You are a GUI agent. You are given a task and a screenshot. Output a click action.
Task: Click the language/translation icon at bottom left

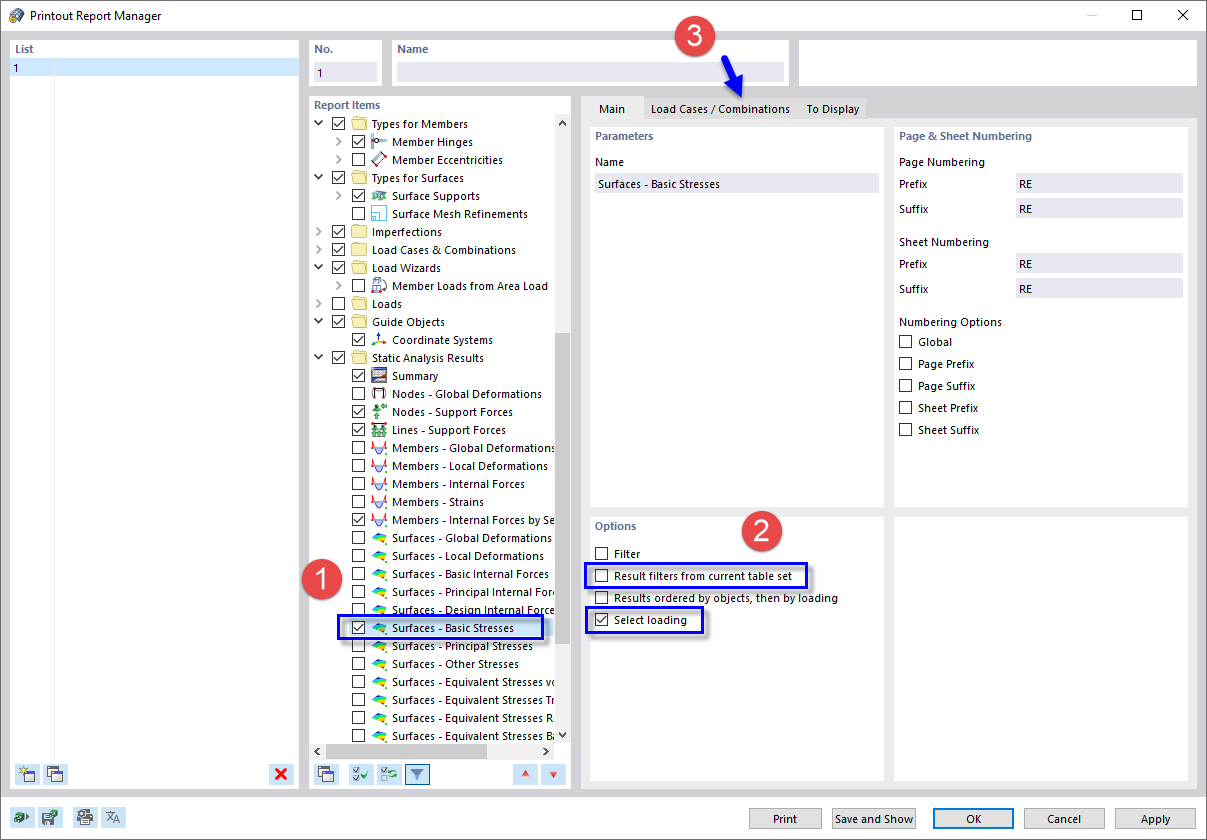[x=113, y=817]
